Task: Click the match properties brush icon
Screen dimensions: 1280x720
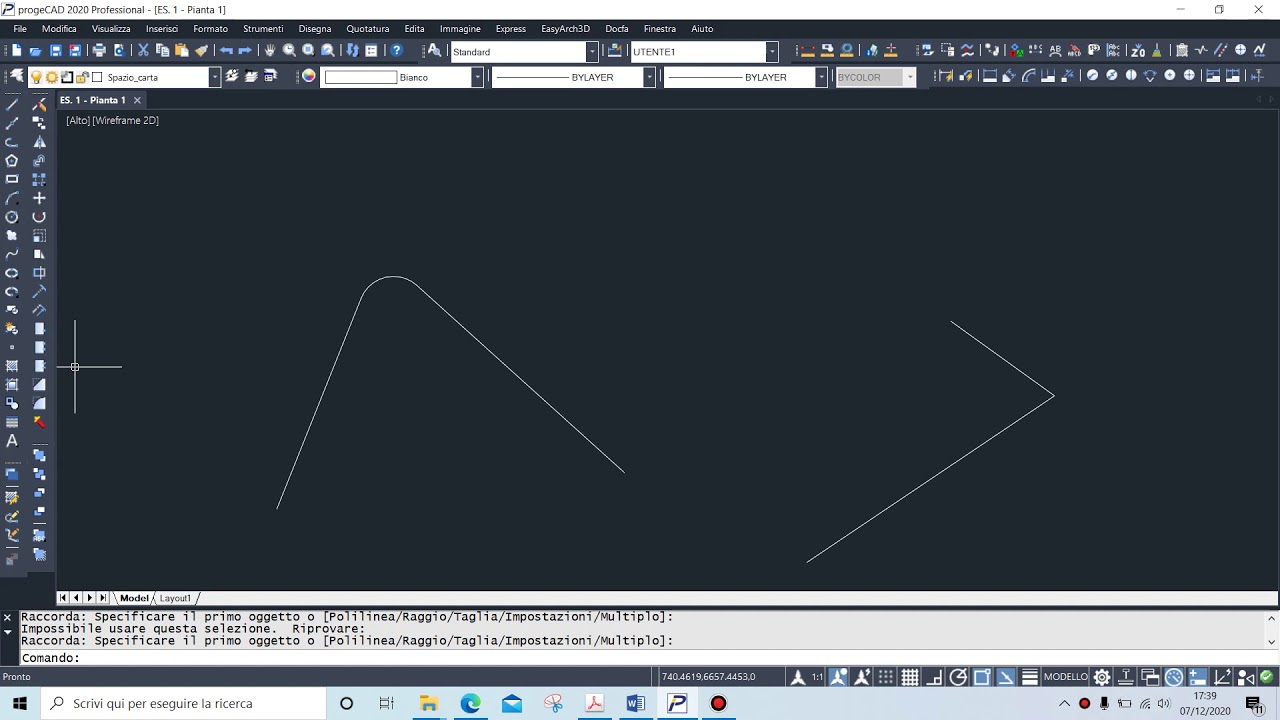Action: (201, 50)
